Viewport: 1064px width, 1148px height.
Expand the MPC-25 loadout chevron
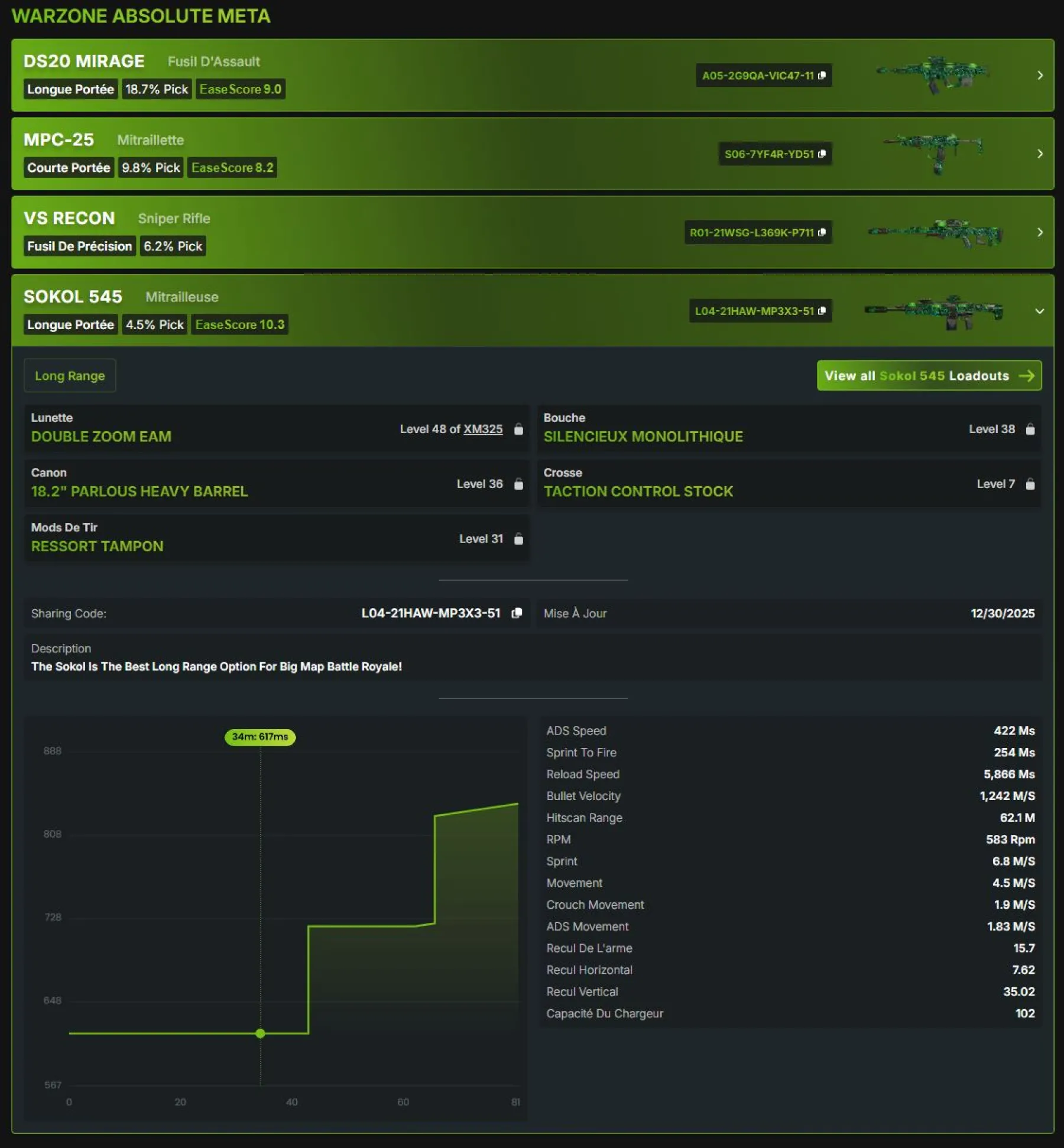1040,154
